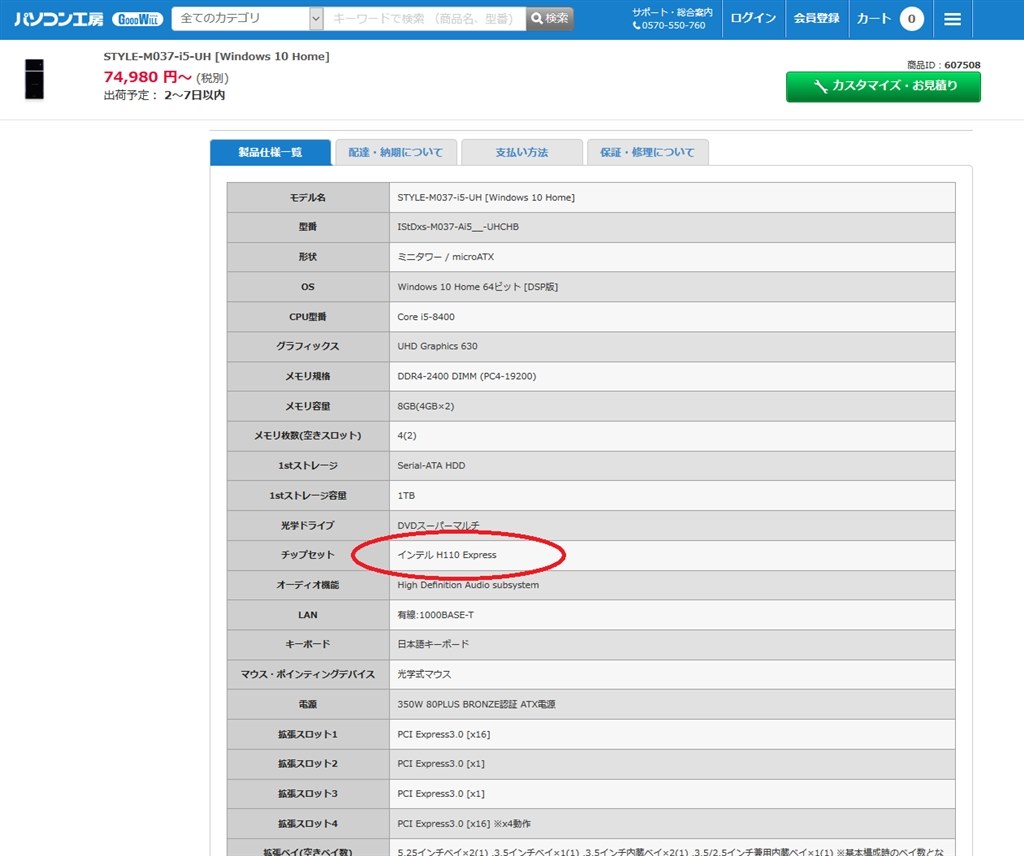Click the 商品ID 607508 text
The height and width of the screenshot is (856, 1024).
944,65
